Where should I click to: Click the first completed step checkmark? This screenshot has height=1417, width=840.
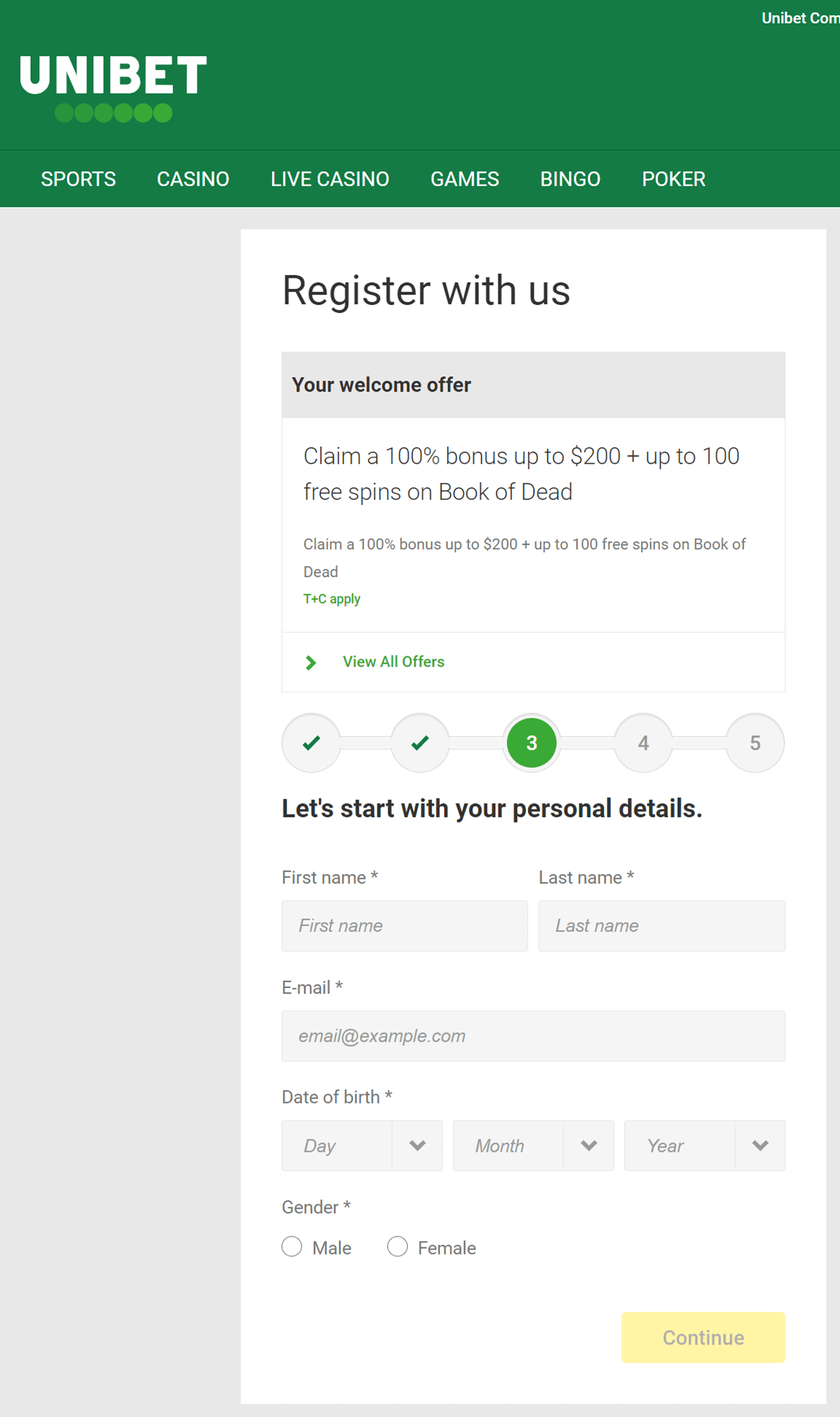tap(311, 743)
